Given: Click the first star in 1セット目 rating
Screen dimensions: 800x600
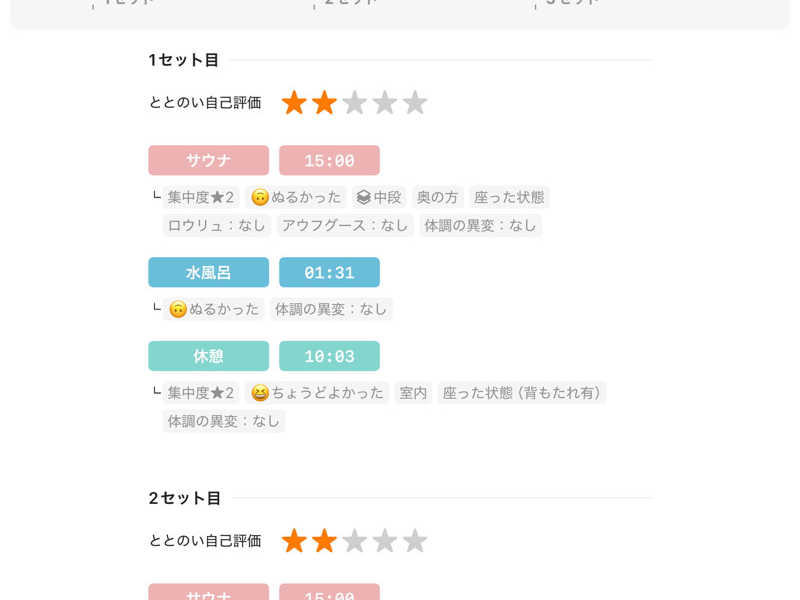Looking at the screenshot, I should 294,103.
